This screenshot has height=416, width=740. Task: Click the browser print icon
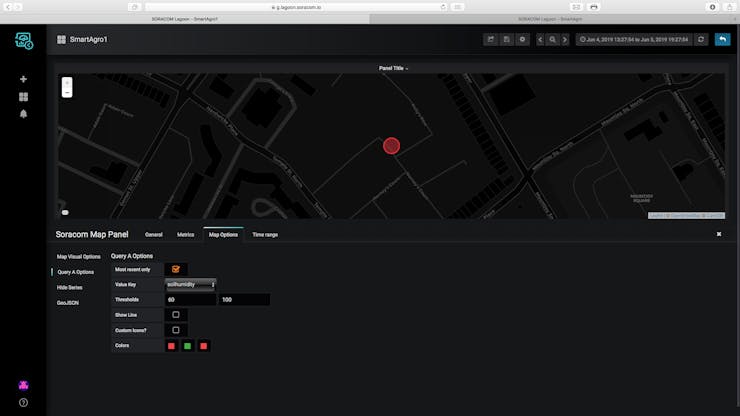click(x=594, y=7)
